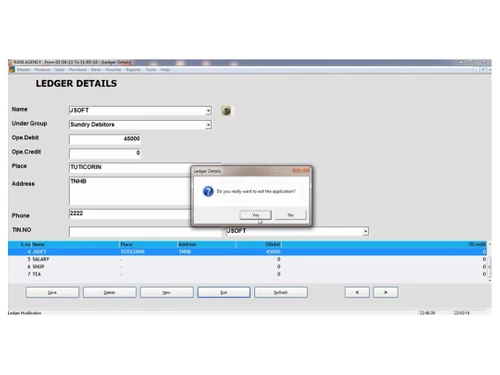Open the Tools menu
The width and height of the screenshot is (500, 375).
[x=151, y=70]
